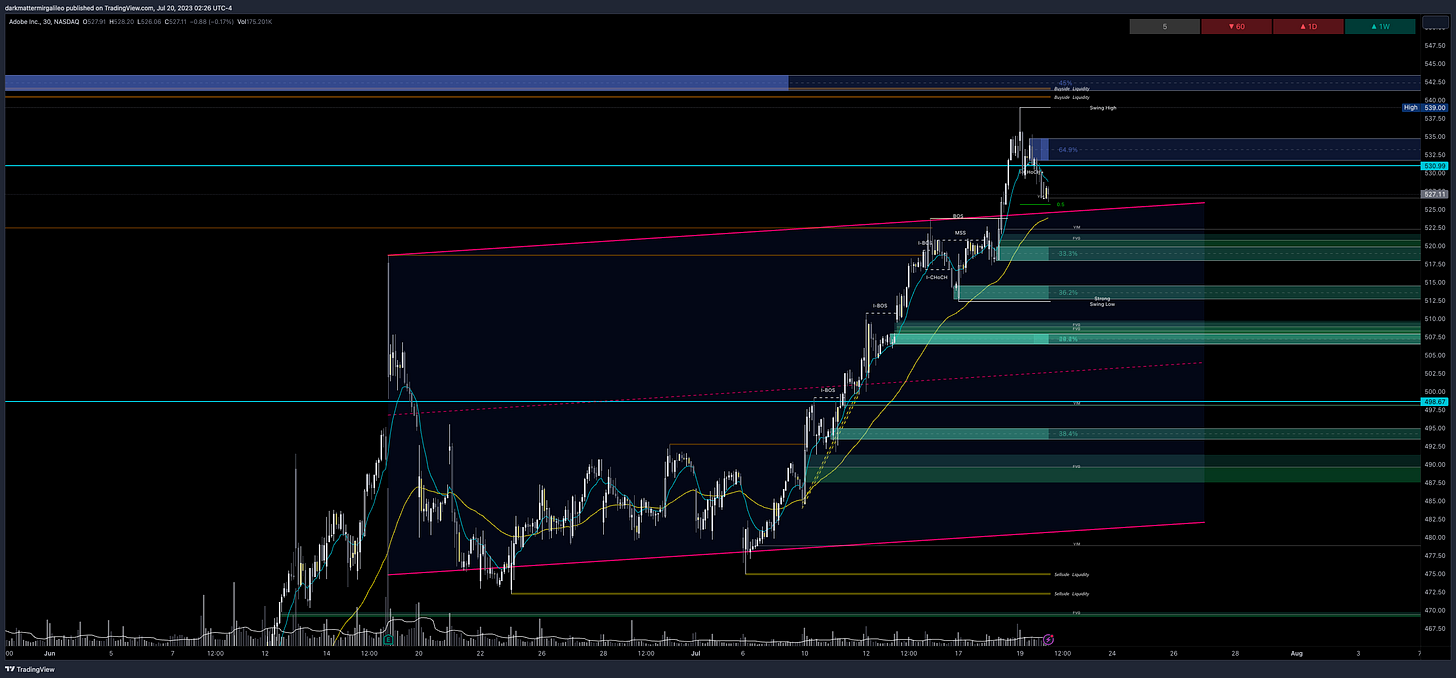The width and height of the screenshot is (1456, 678).
Task: Click the 527.11 current price label
Action: [1433, 194]
